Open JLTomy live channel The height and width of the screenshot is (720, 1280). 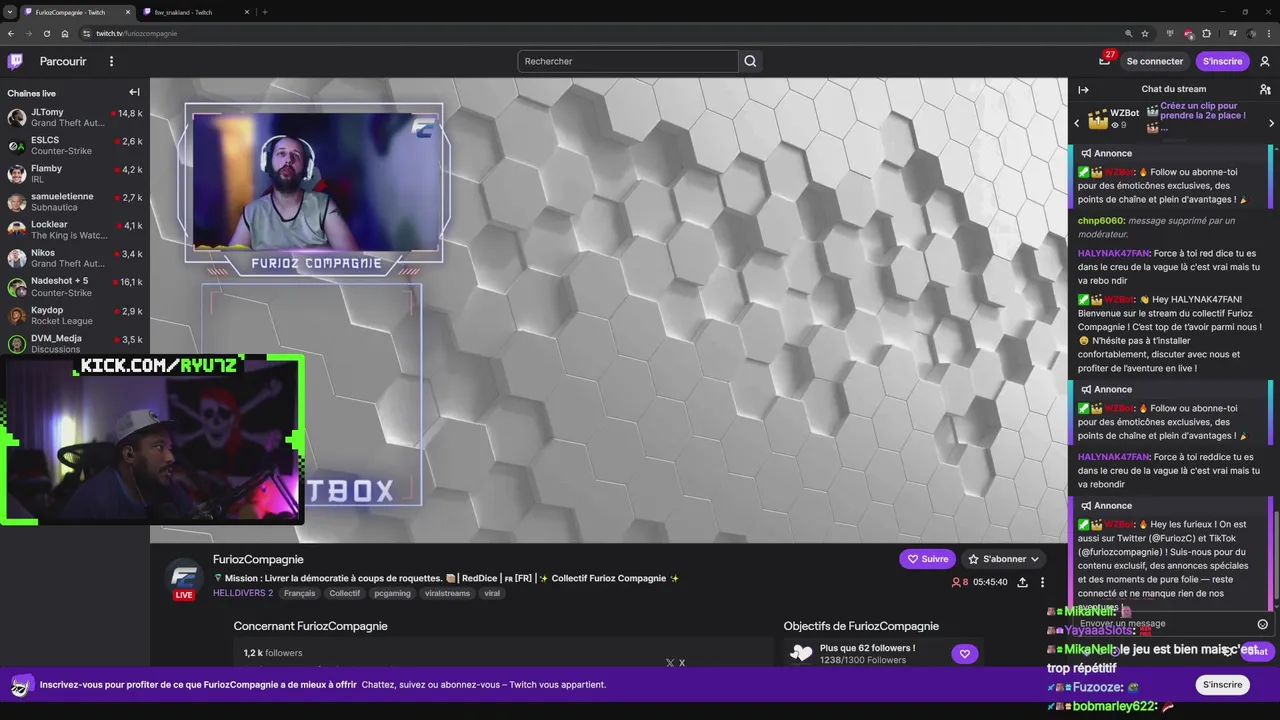[75, 118]
